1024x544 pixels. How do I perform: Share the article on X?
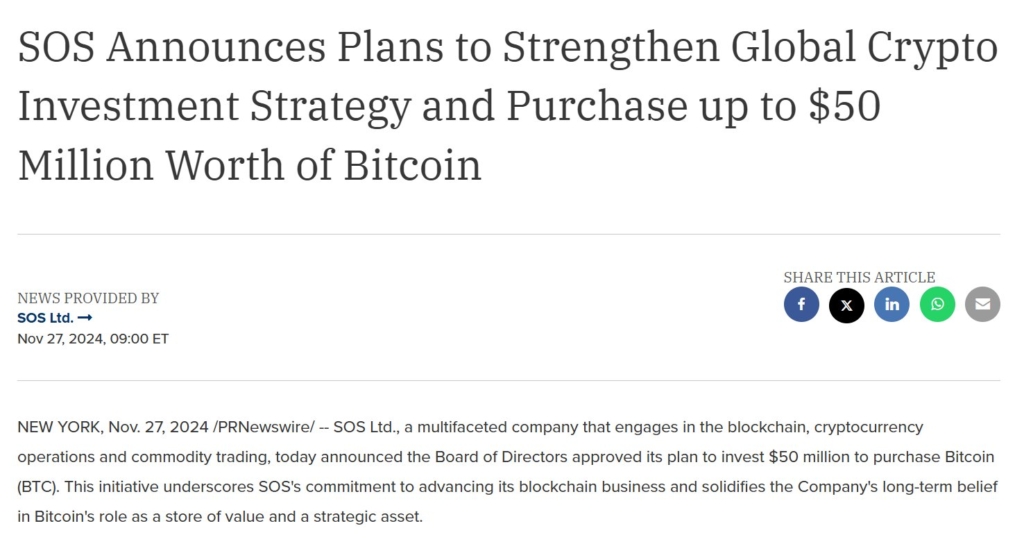[x=846, y=305]
